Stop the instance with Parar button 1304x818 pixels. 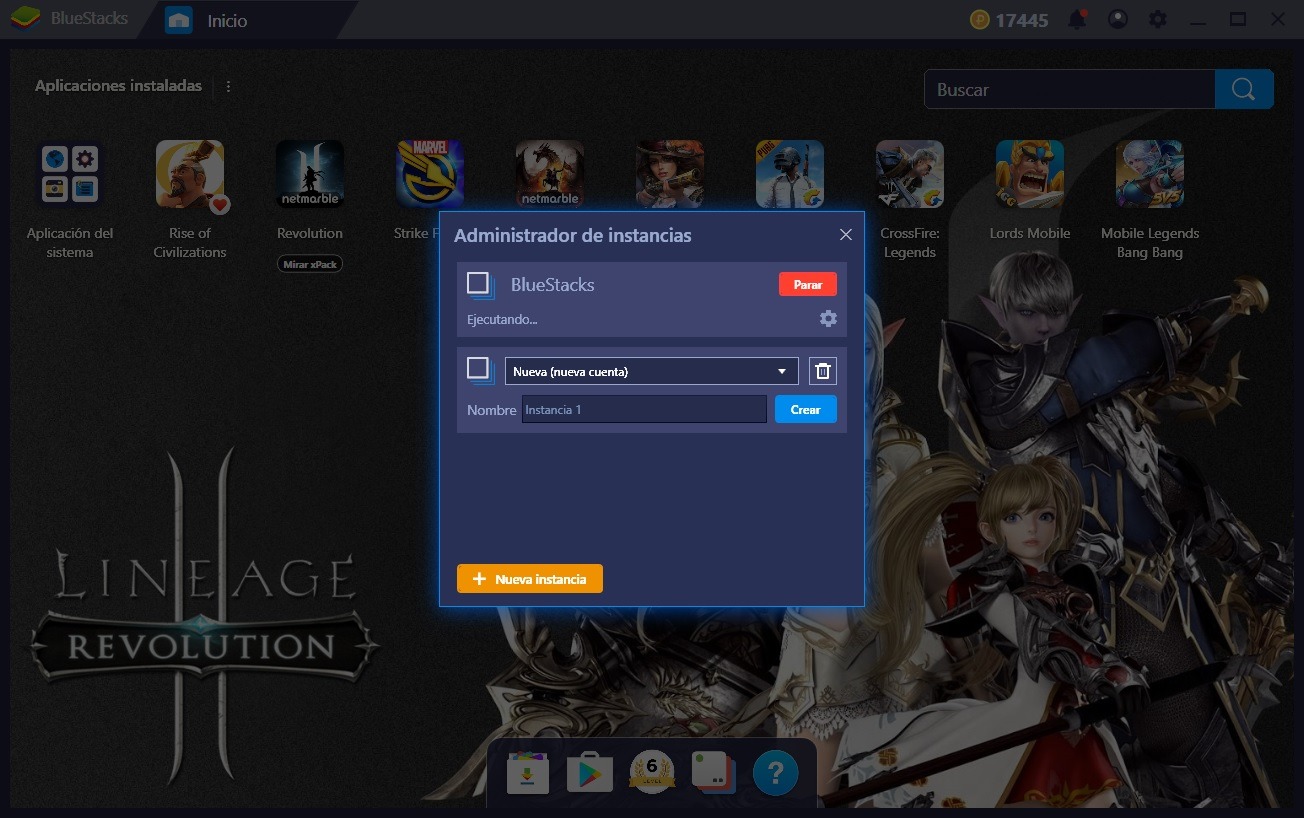click(808, 284)
